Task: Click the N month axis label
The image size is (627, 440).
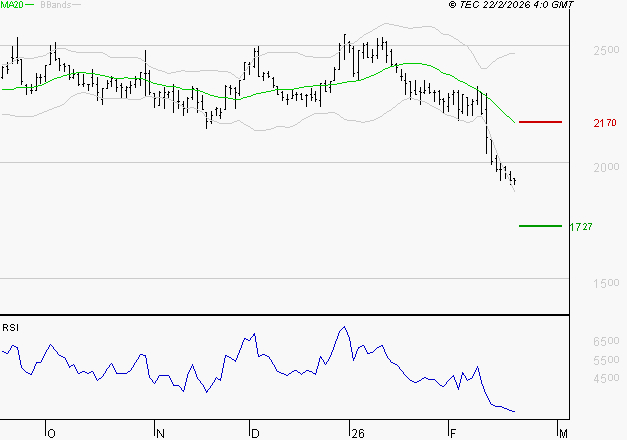Action: (x=160, y=434)
